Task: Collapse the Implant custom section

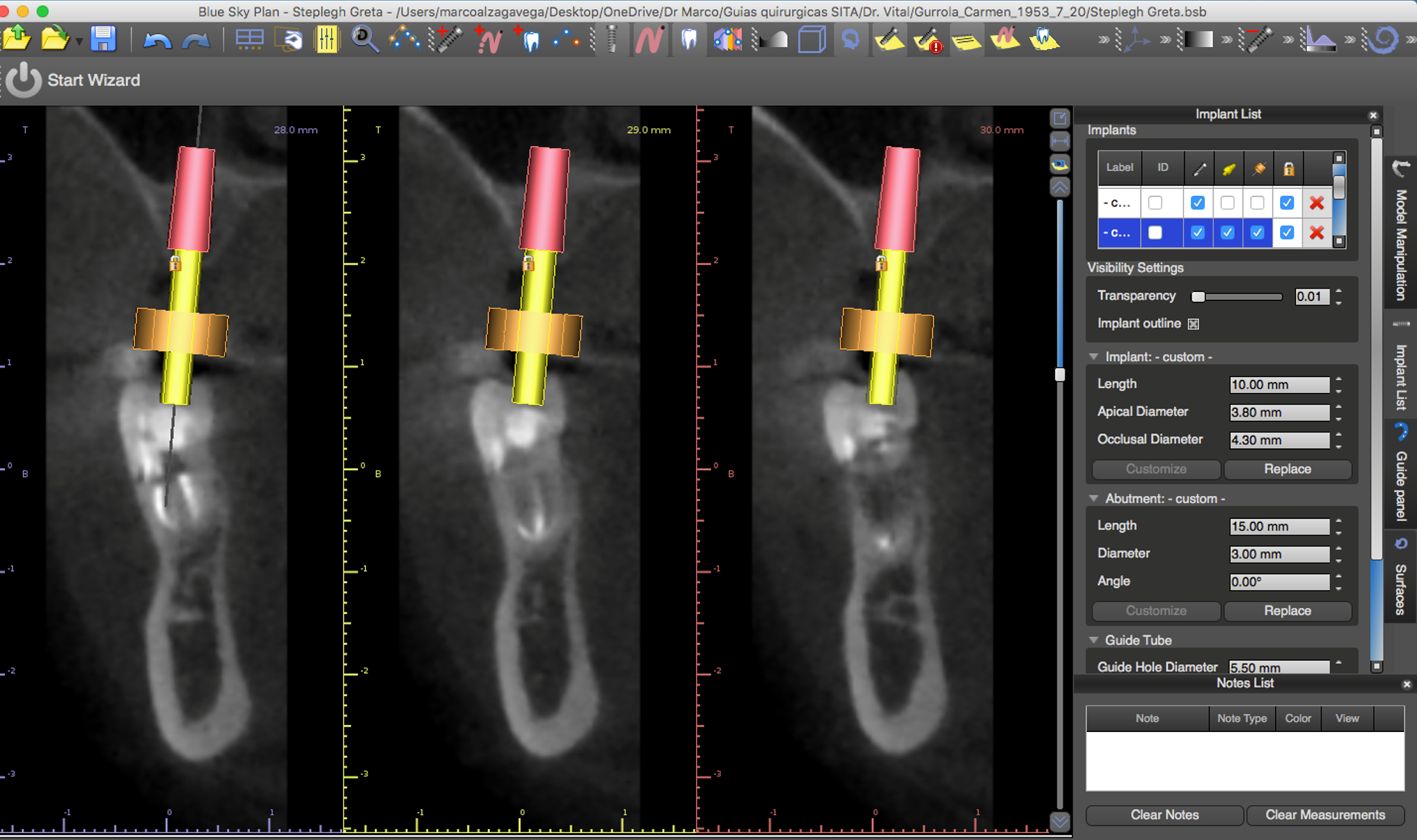Action: pyautogui.click(x=1094, y=357)
